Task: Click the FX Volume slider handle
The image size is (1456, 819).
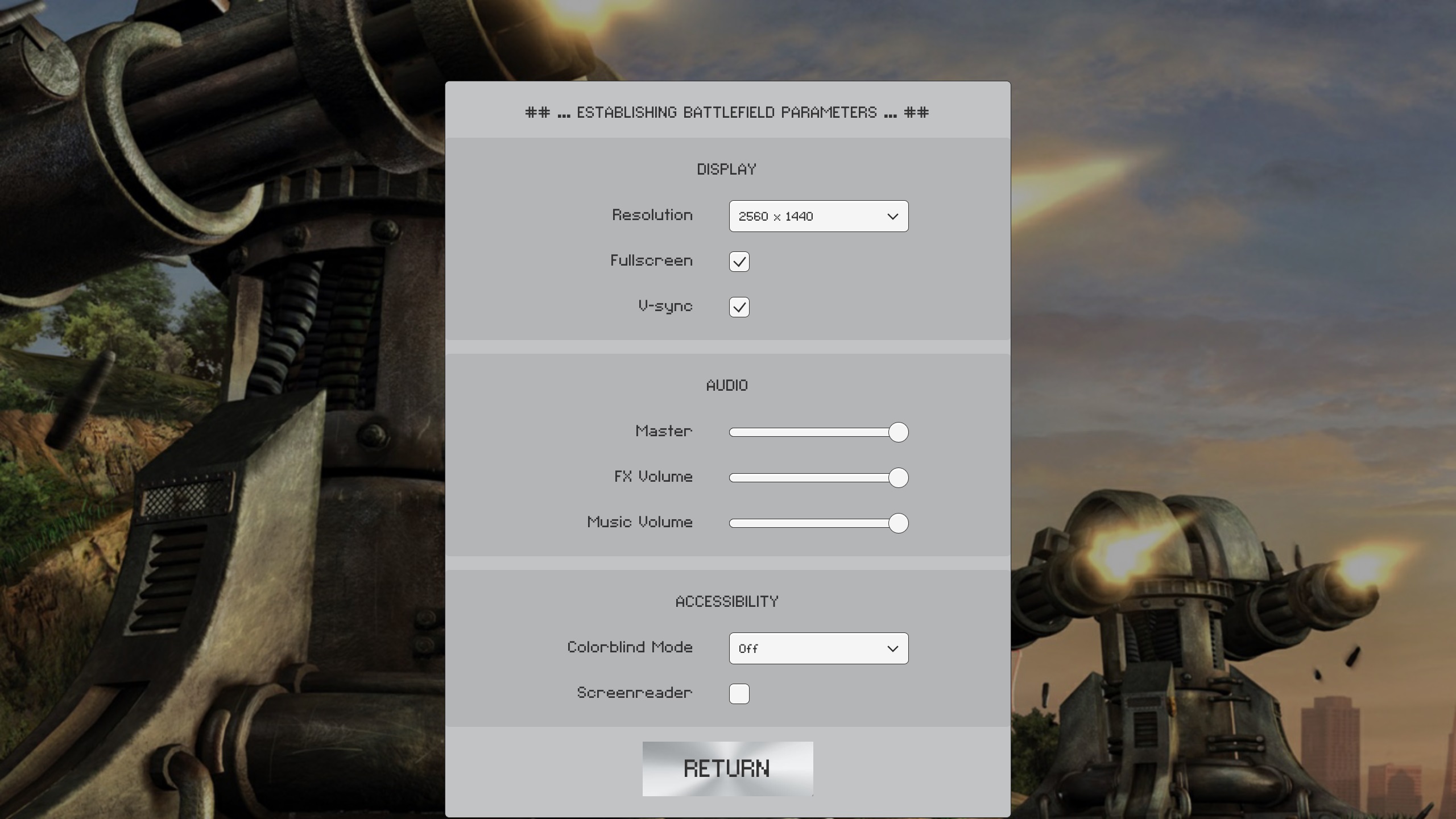Action: [898, 478]
